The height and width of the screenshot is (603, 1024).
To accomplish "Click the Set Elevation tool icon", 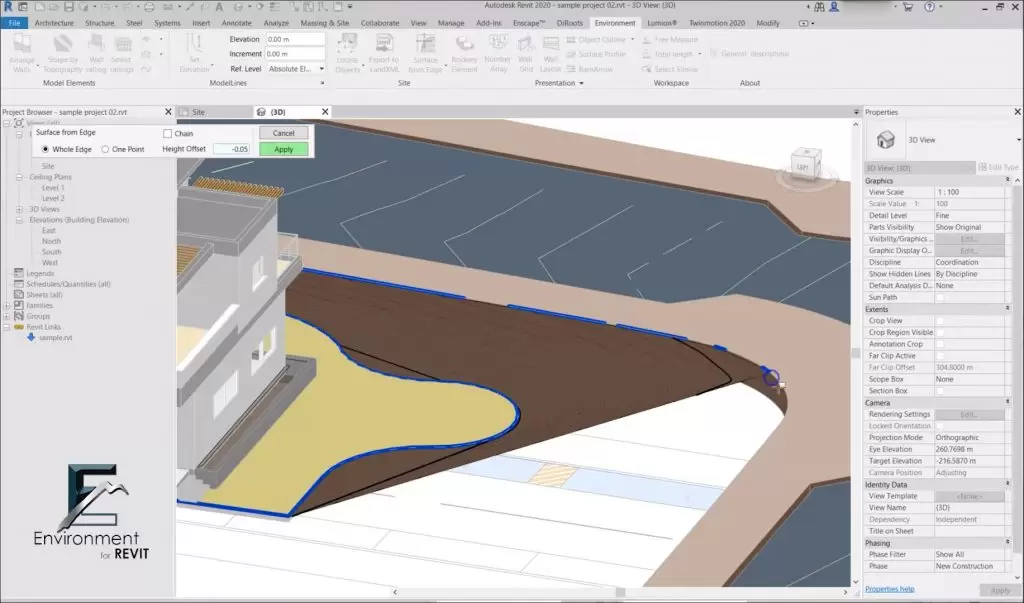I will (x=194, y=45).
